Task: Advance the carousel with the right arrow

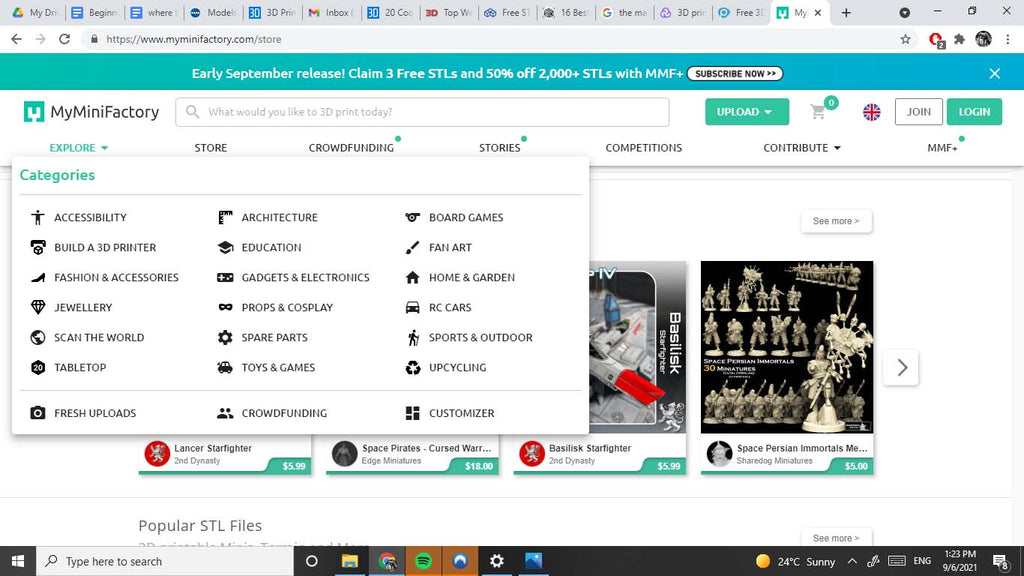Action: 902,367
